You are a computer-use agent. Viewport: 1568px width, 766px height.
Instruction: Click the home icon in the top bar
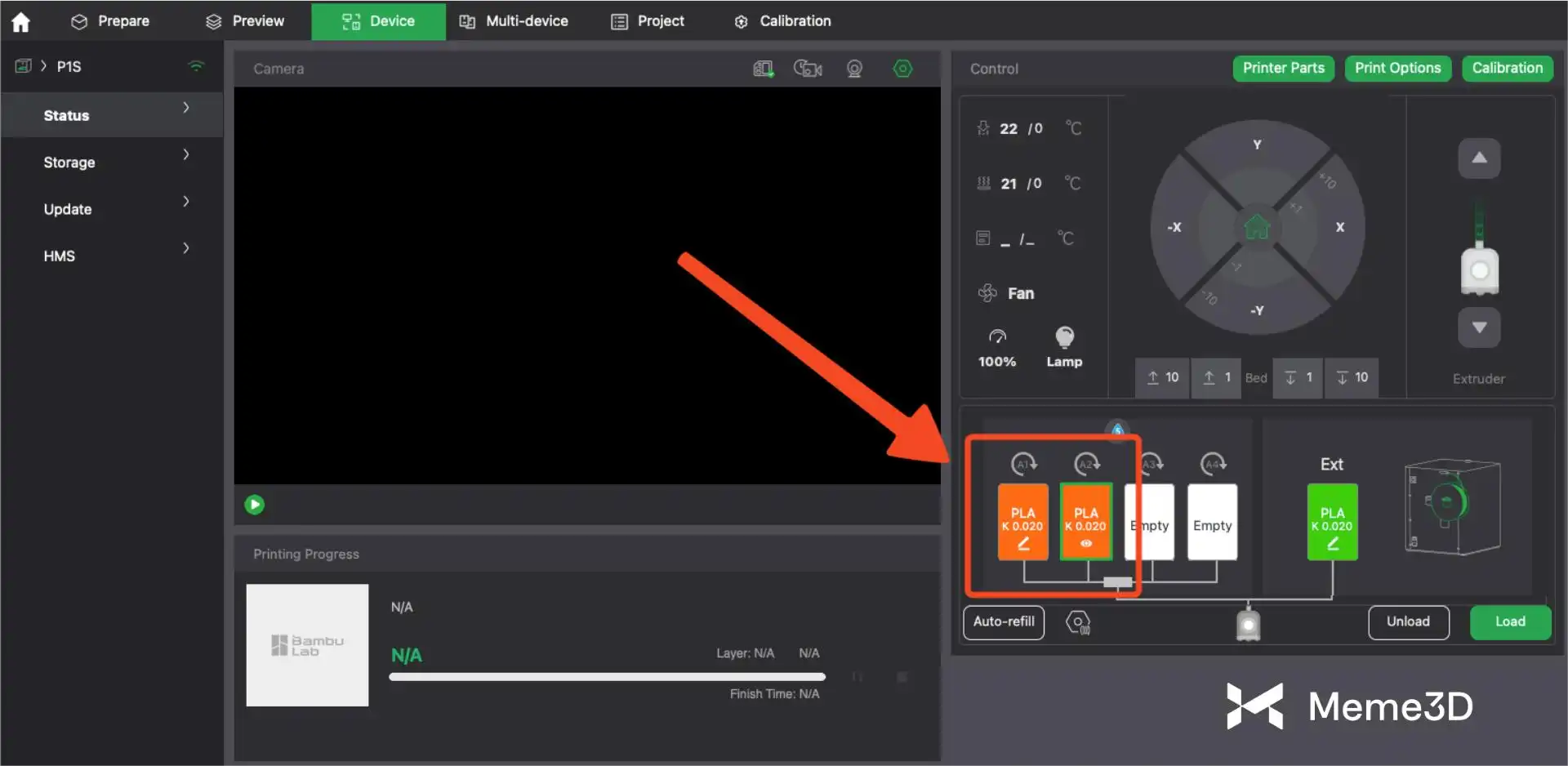[21, 21]
